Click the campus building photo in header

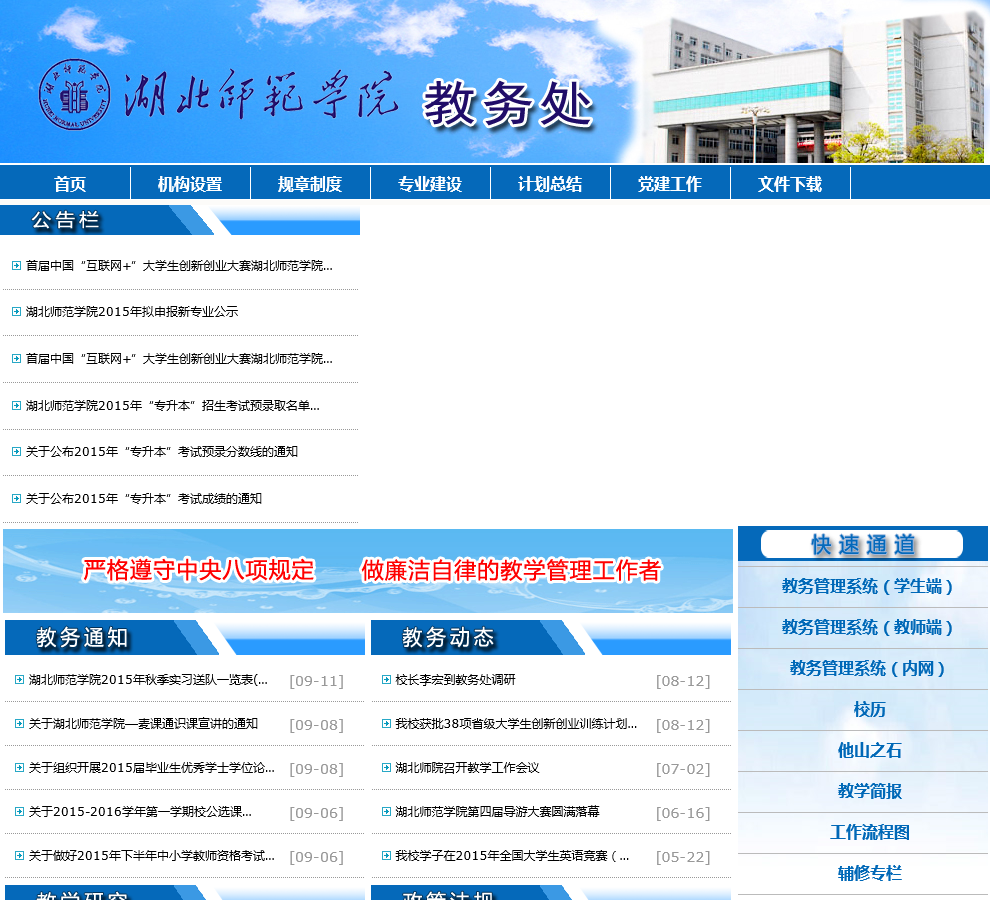tap(814, 88)
